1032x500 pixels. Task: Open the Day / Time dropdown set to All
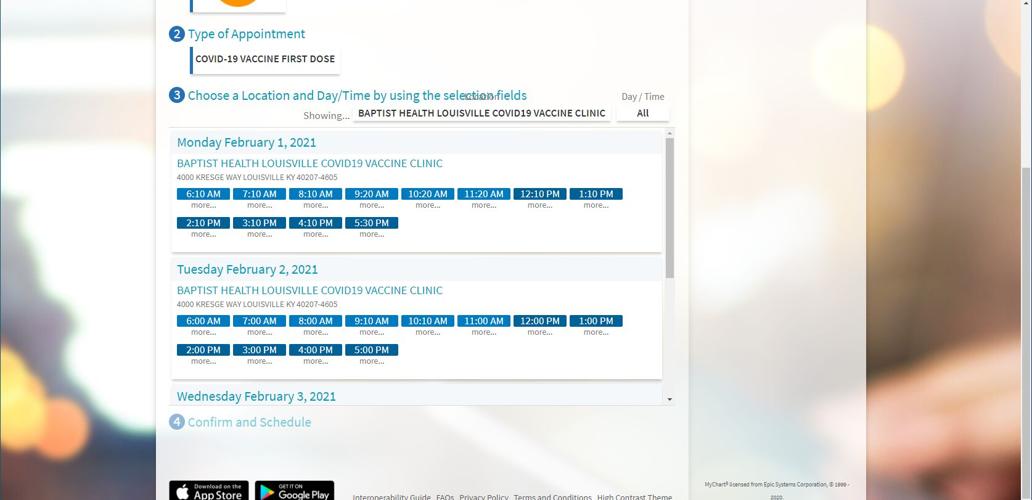point(642,113)
